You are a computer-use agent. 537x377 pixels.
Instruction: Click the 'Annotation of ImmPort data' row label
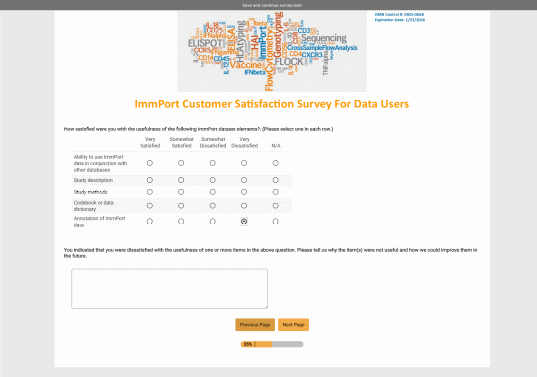coord(99,222)
